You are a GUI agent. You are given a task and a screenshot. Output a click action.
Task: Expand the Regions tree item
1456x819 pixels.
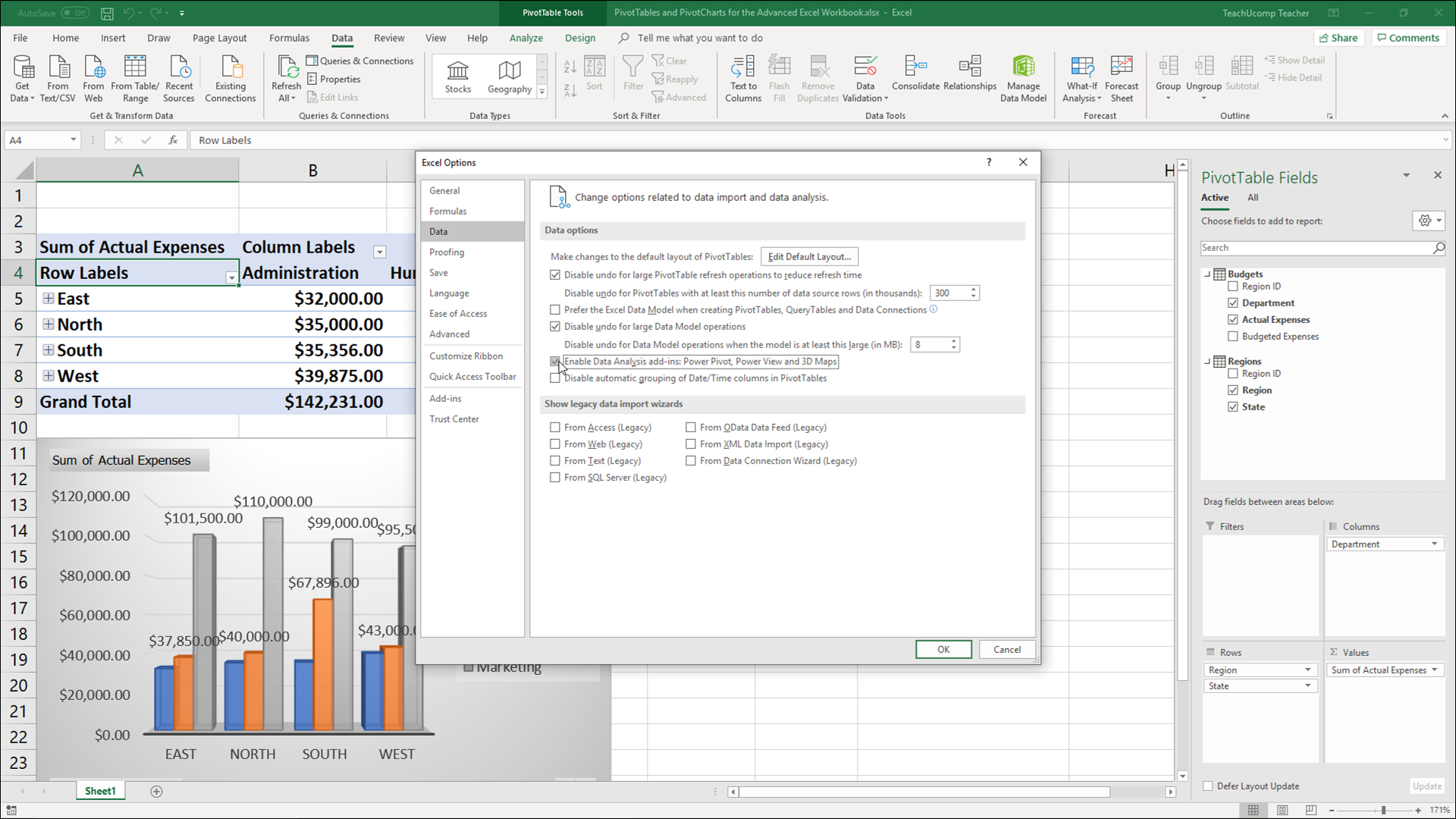(1210, 360)
